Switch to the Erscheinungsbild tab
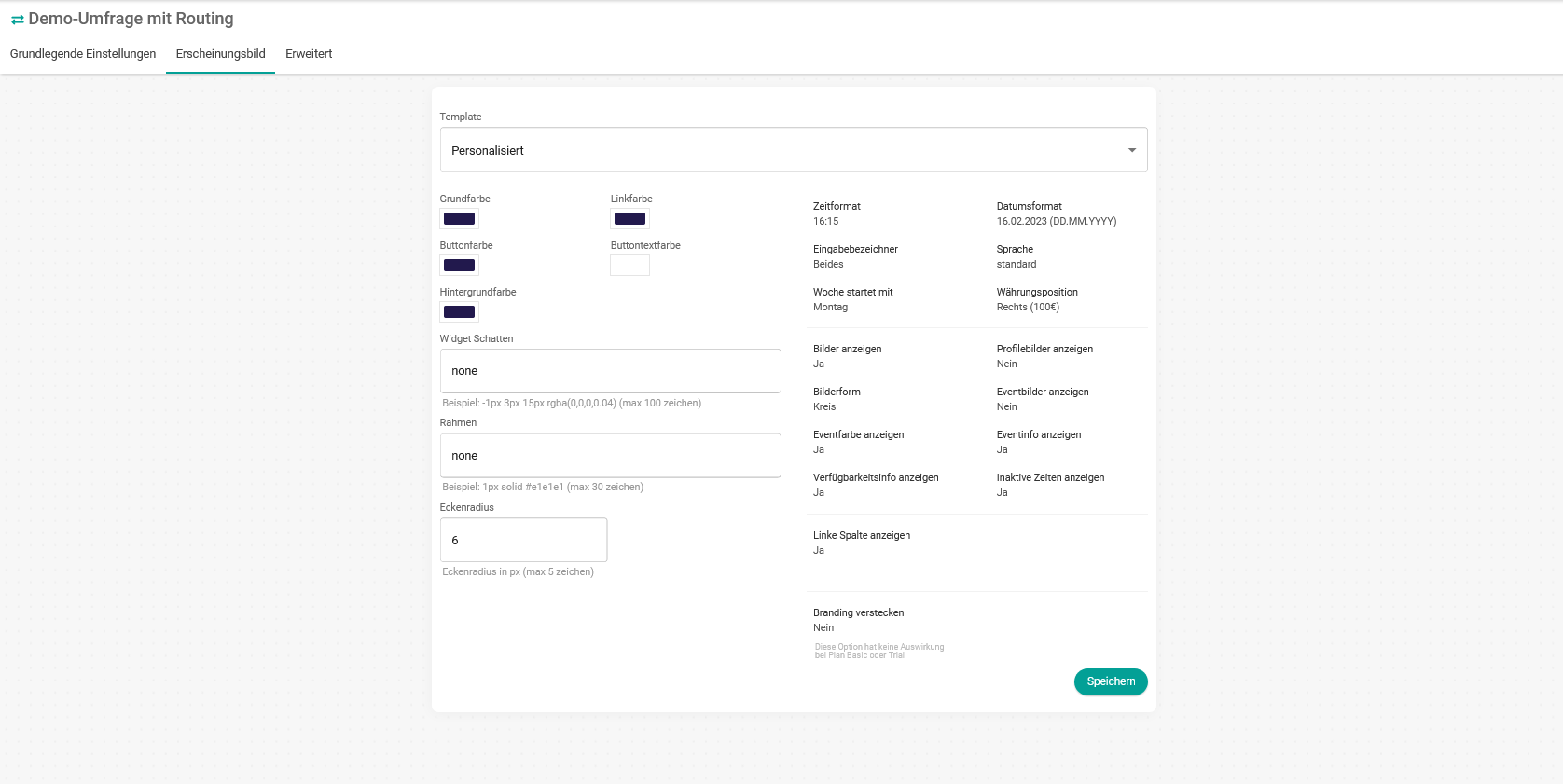 pyautogui.click(x=221, y=54)
